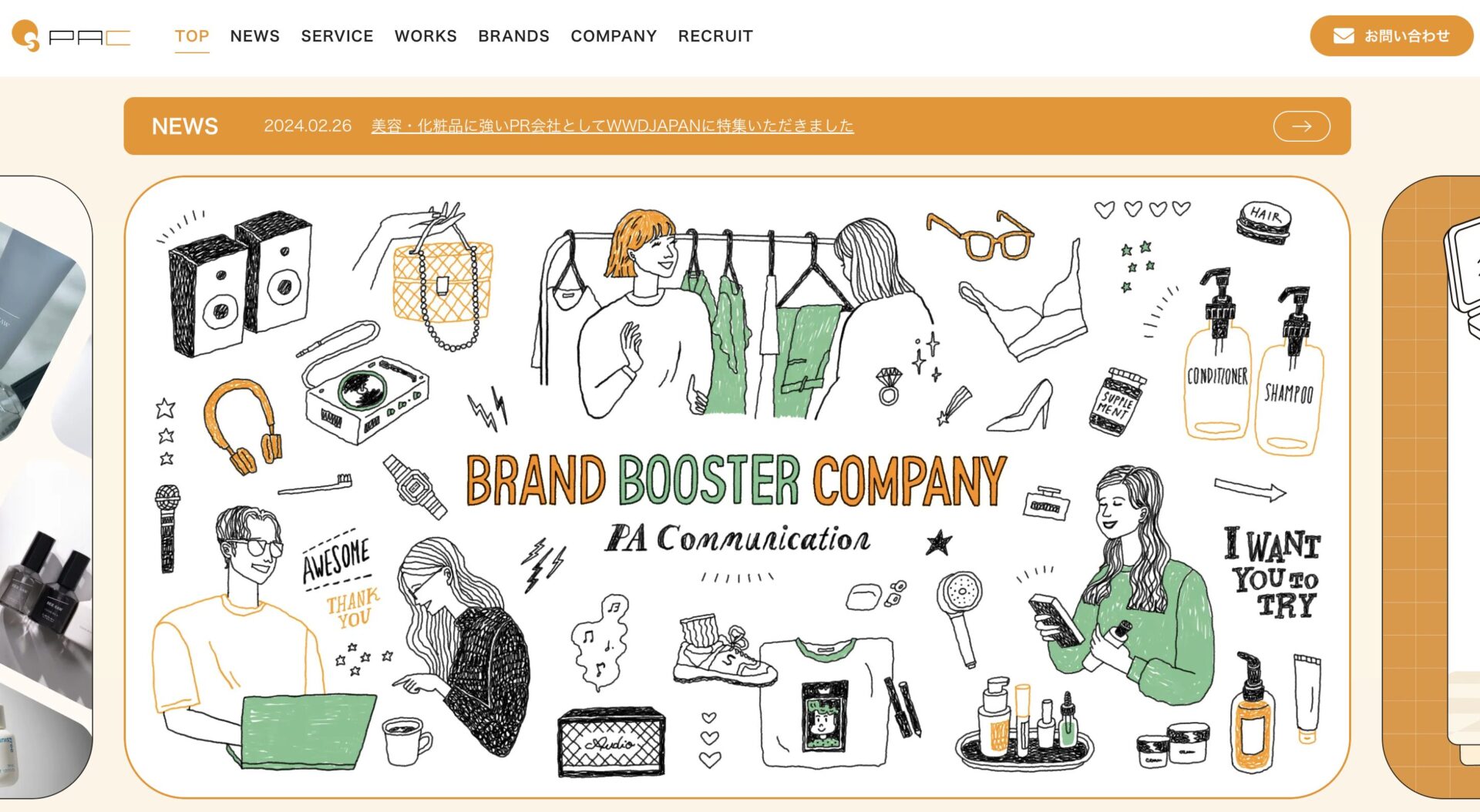Open the RECRUIT page
The height and width of the screenshot is (812, 1480).
tap(715, 36)
